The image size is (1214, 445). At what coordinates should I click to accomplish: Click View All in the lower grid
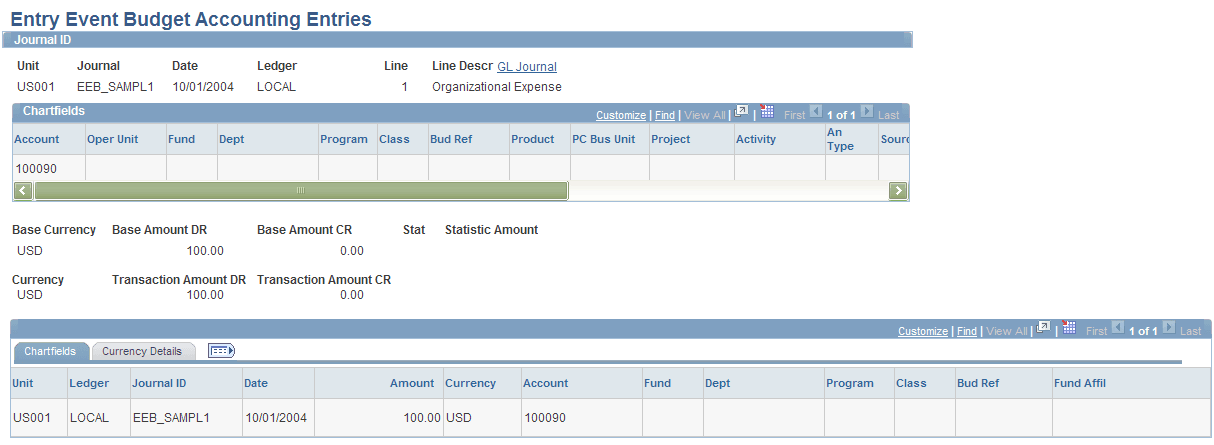coord(1008,331)
